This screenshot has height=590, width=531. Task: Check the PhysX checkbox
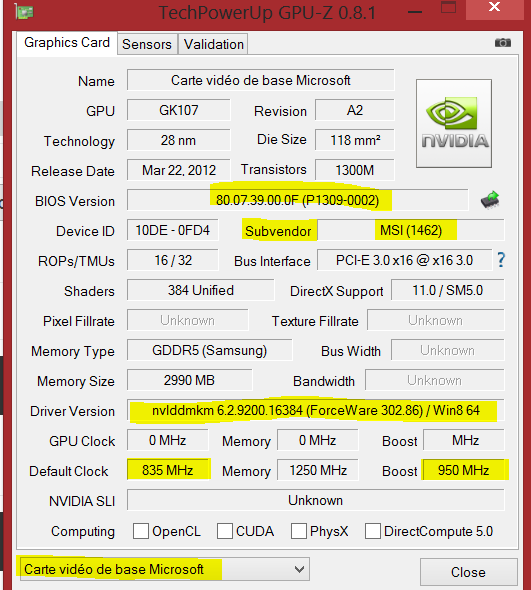pyautogui.click(x=299, y=531)
